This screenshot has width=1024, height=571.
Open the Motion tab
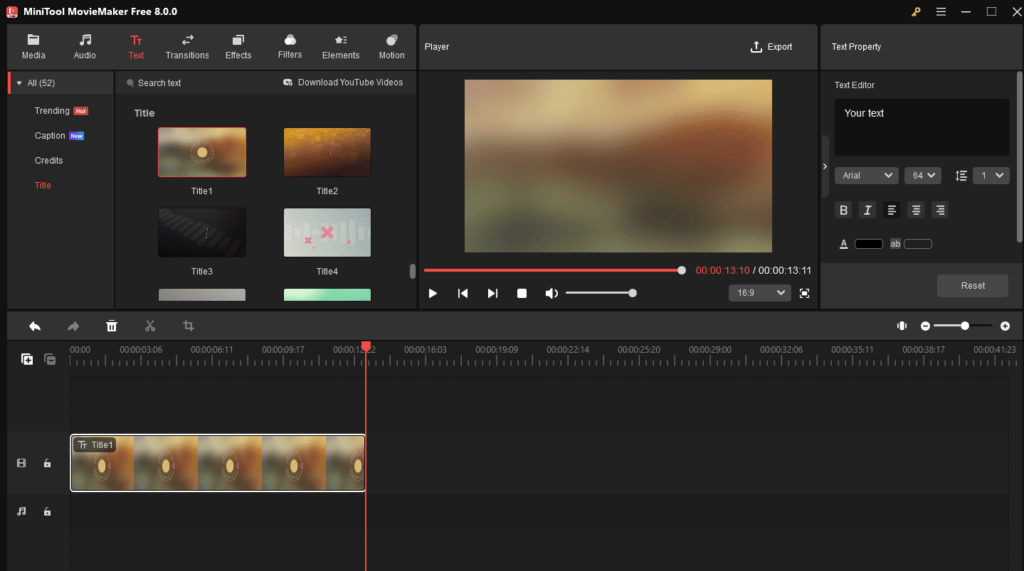click(x=392, y=47)
